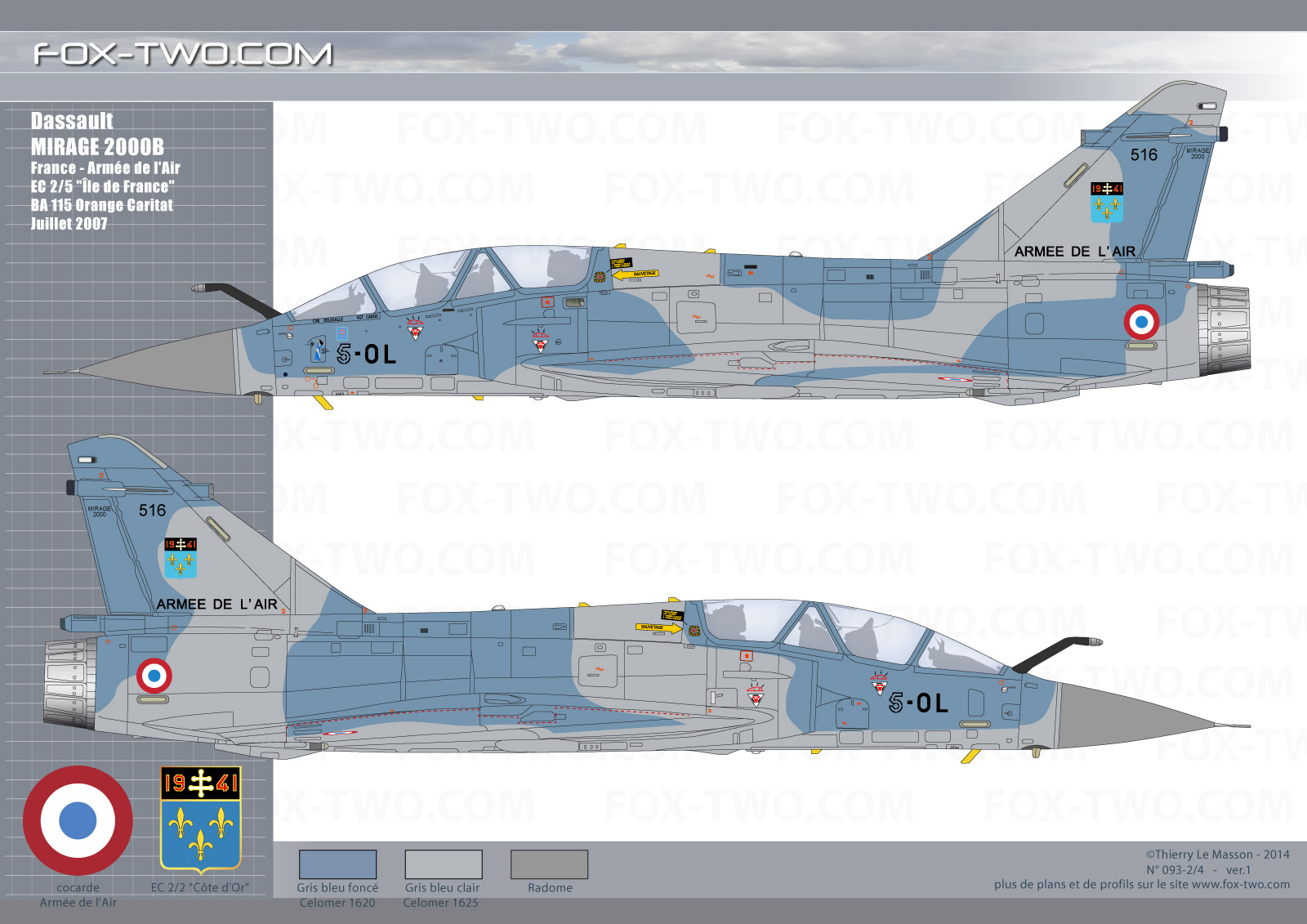Screen dimensions: 1307x924
Task: Click the 1941 badge on the lower profile's tail fin
Action: (x=181, y=557)
